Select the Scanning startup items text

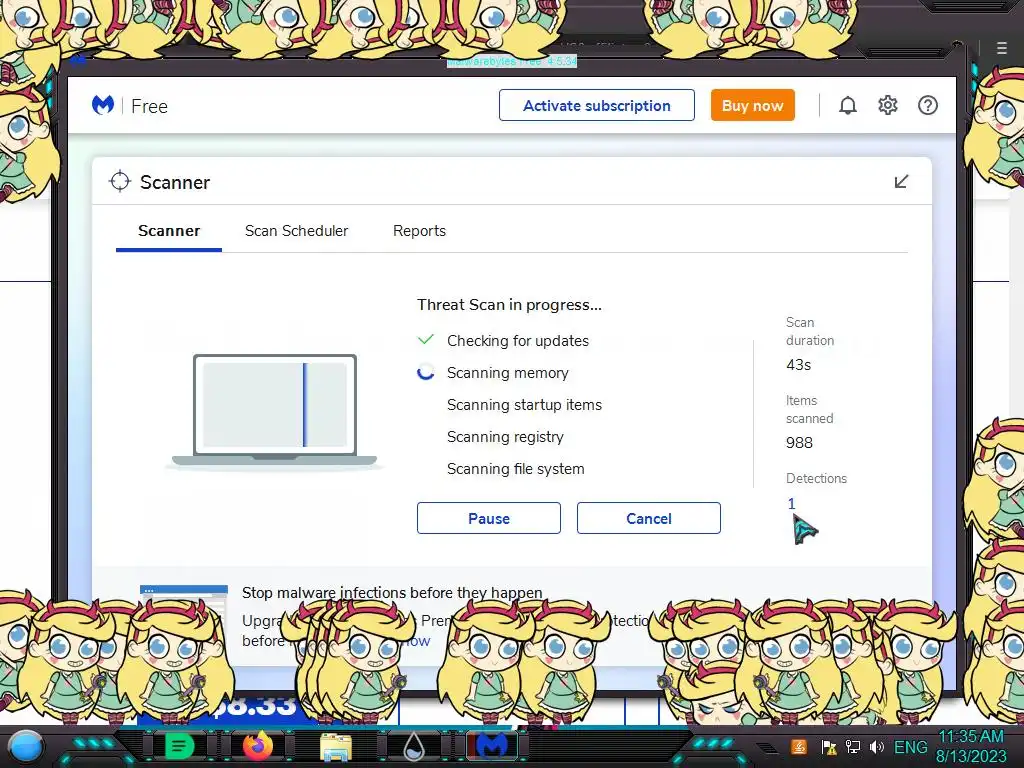[524, 405]
